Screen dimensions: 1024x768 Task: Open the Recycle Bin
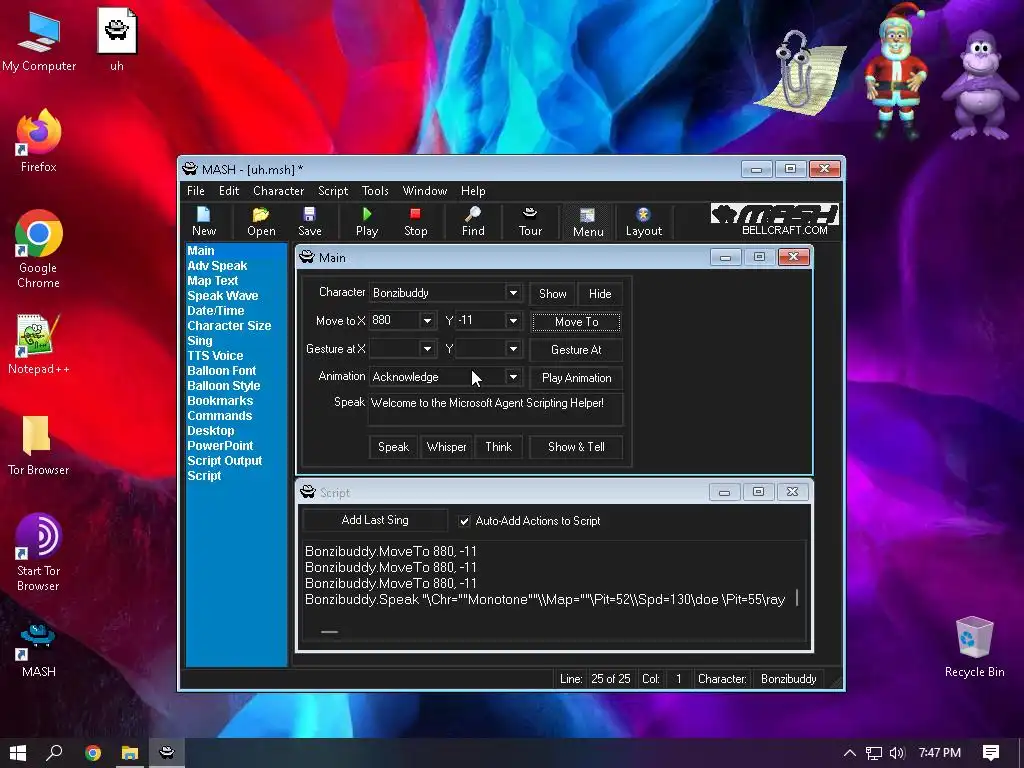(974, 647)
